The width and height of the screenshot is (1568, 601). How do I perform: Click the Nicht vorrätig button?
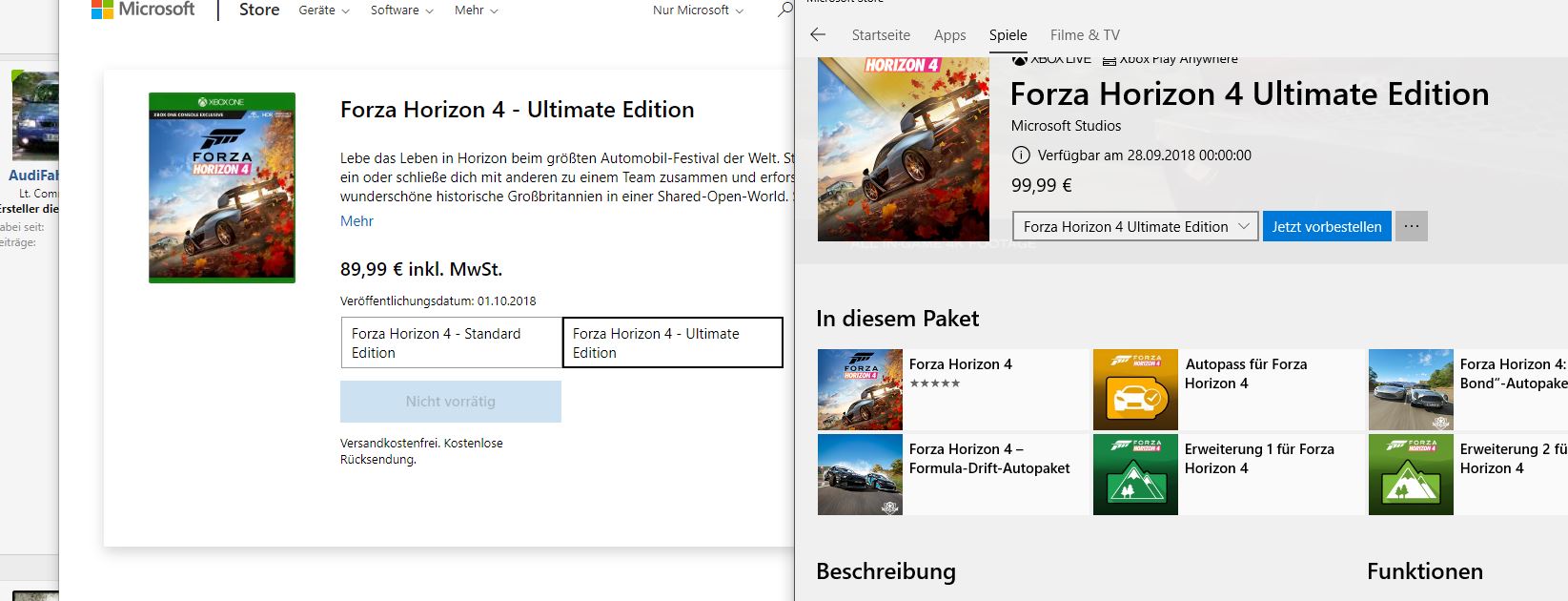451,402
